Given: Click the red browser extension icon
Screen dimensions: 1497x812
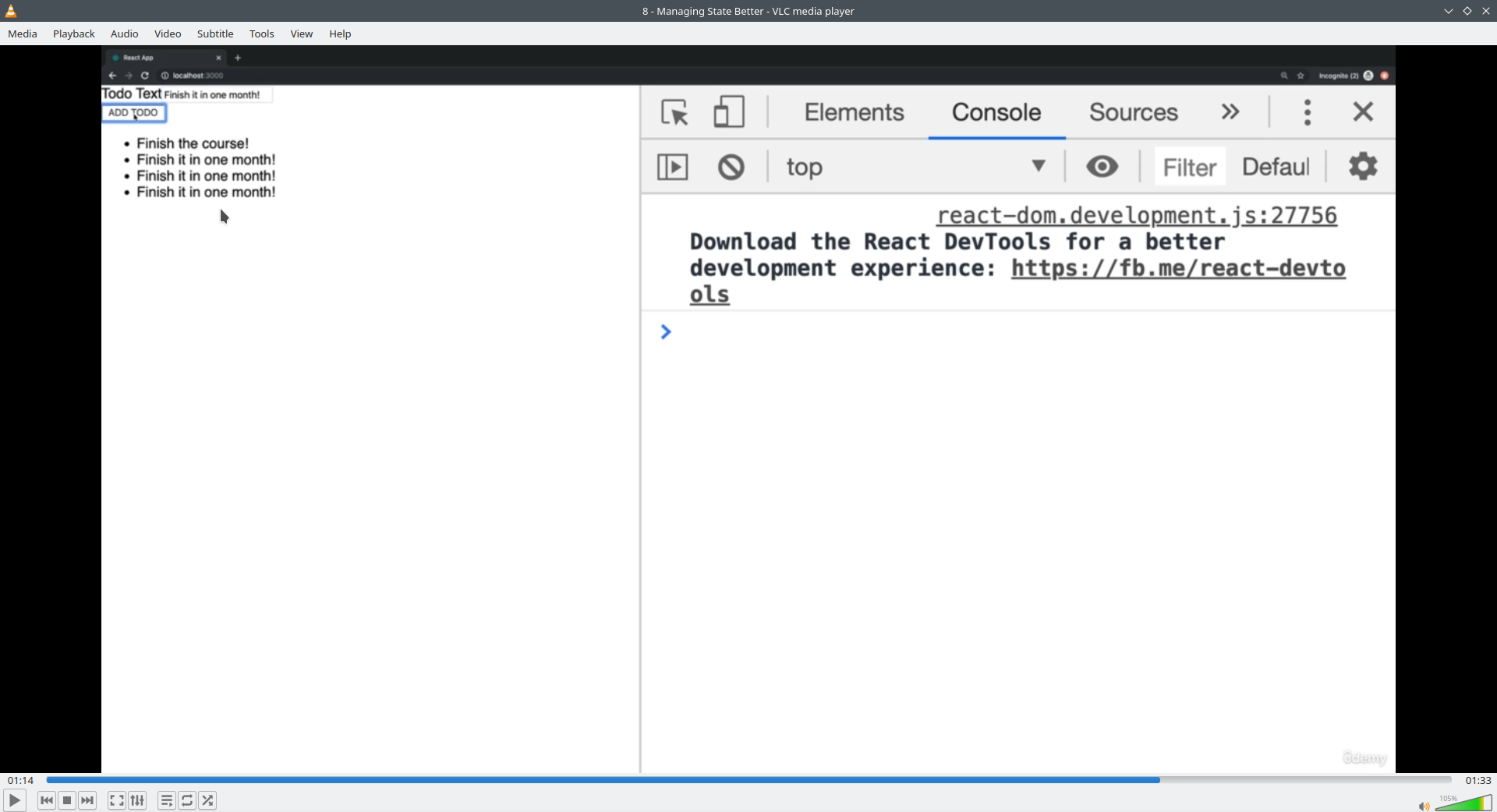Looking at the screenshot, I should (1385, 76).
